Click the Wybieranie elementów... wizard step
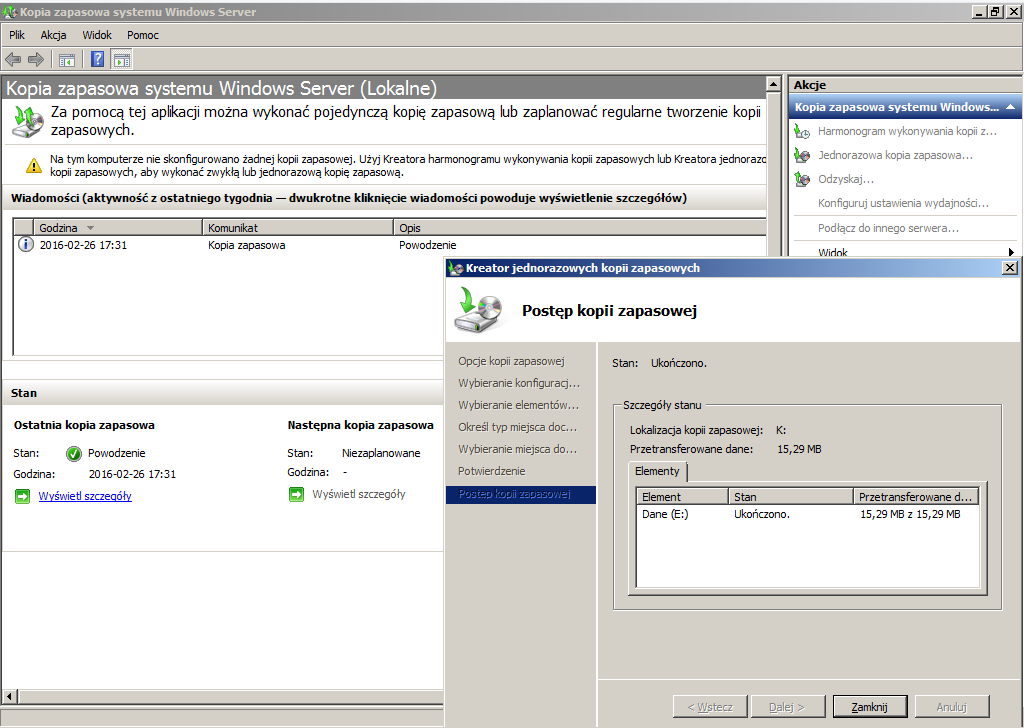This screenshot has height=728, width=1024. pos(518,405)
